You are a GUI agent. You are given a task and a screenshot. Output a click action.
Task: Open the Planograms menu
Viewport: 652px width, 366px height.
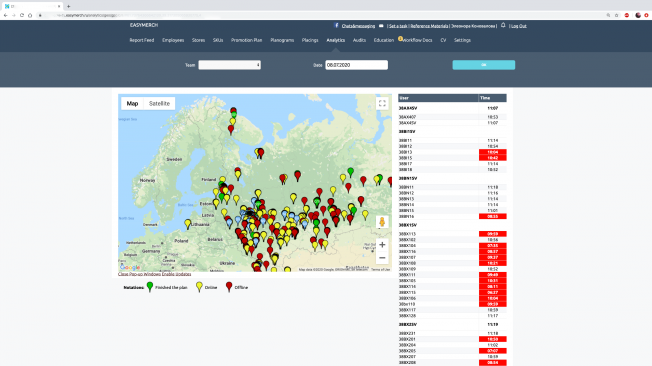pyautogui.click(x=282, y=40)
